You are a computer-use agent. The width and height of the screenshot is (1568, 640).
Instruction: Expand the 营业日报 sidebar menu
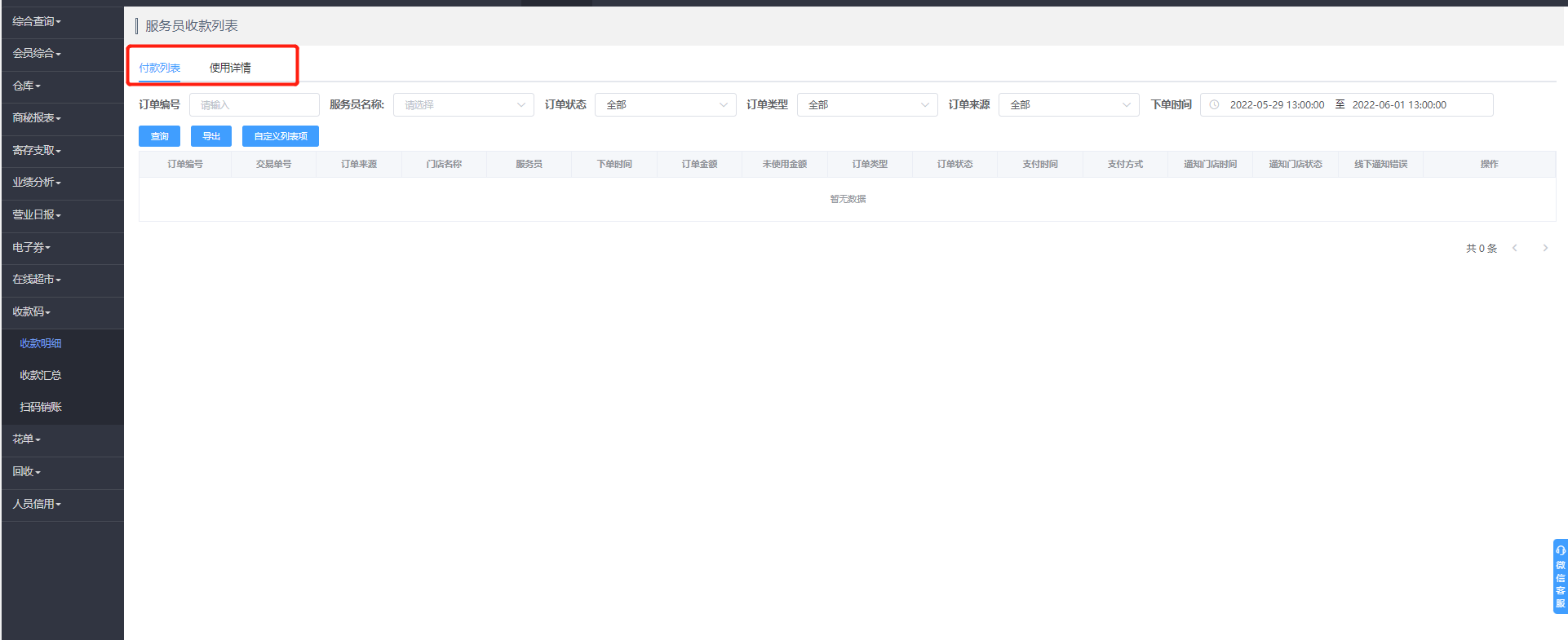click(x=62, y=215)
